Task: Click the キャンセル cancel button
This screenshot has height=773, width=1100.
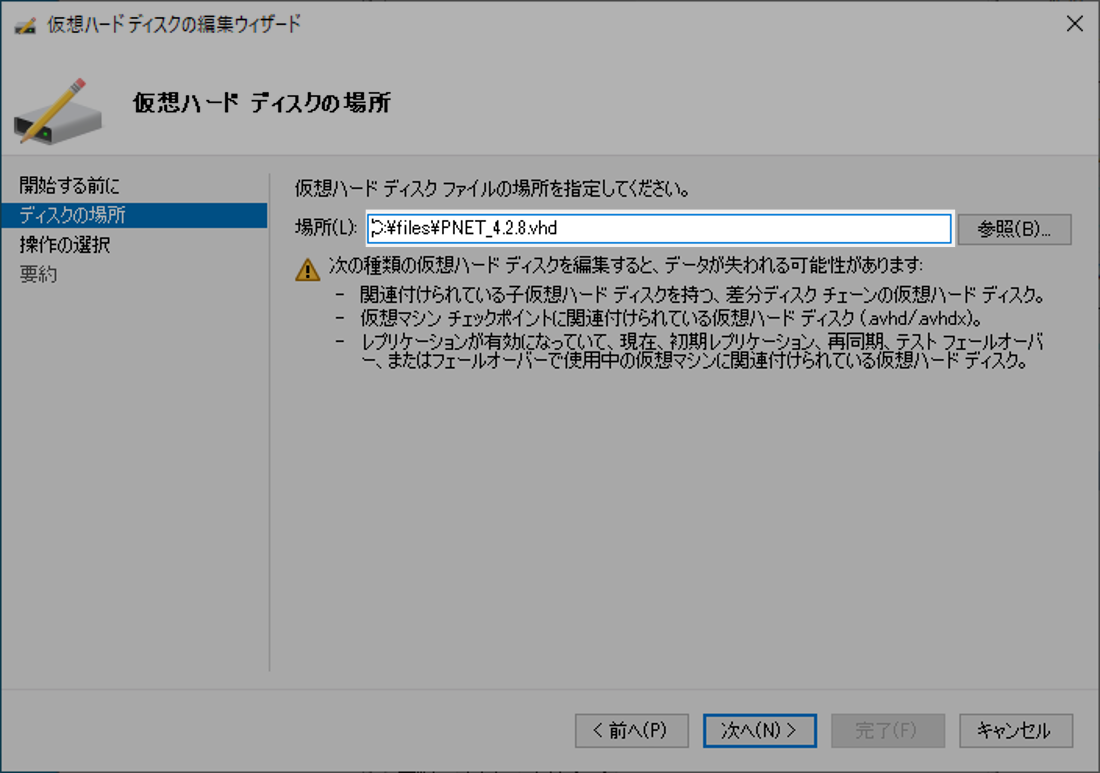Action: point(1015,730)
